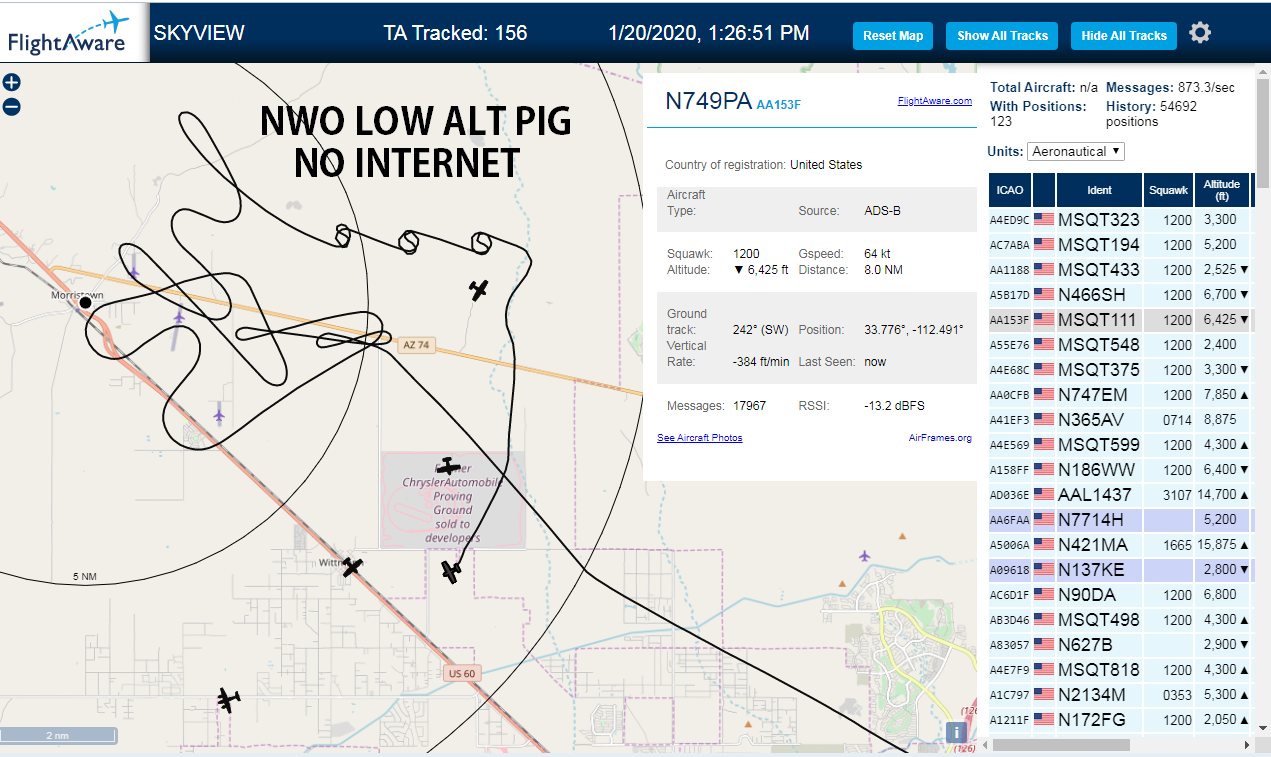Select MSQT433 row in aircraft table
The image size is (1271, 757).
1119,269
